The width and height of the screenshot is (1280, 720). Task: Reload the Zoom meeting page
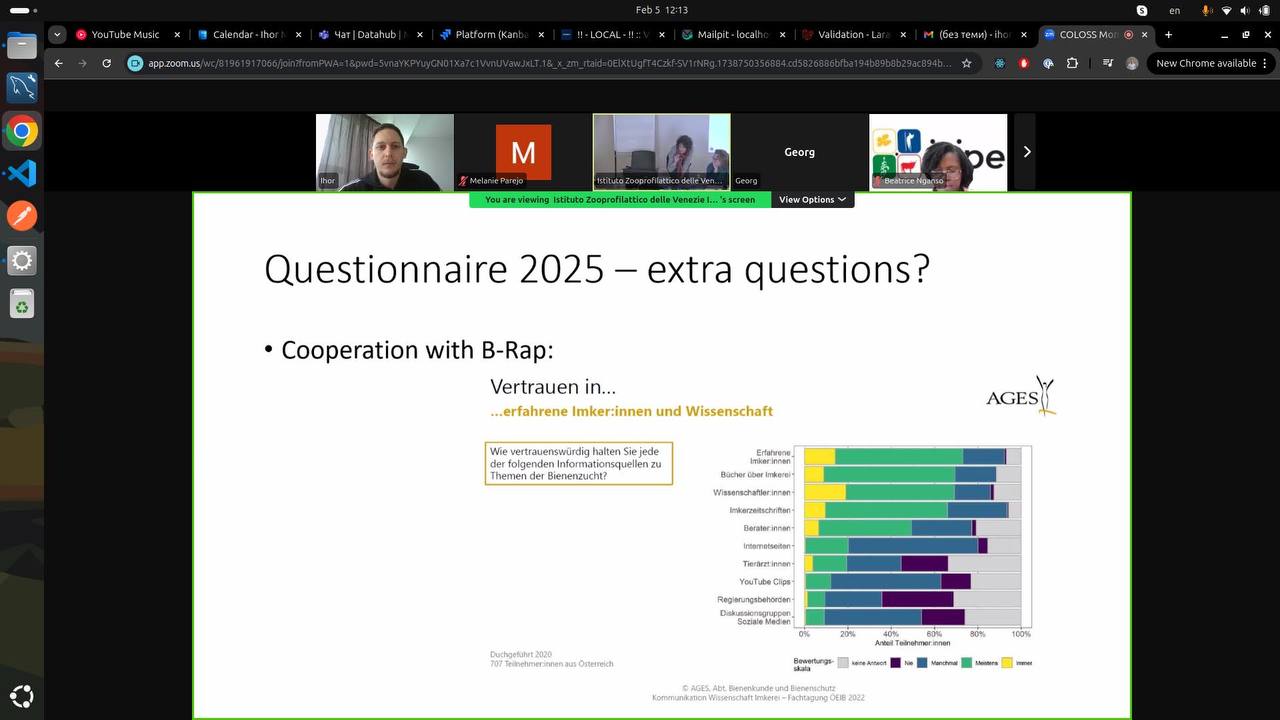coord(107,63)
